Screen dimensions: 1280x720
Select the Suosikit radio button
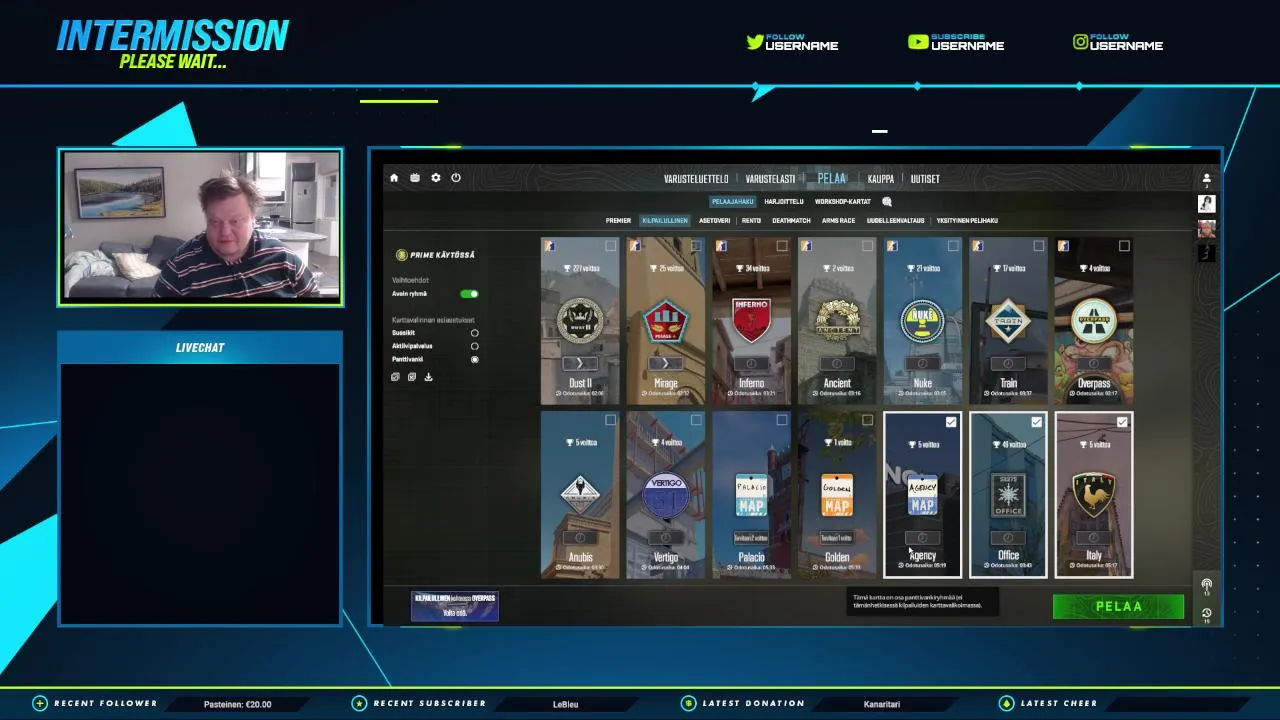coord(474,333)
